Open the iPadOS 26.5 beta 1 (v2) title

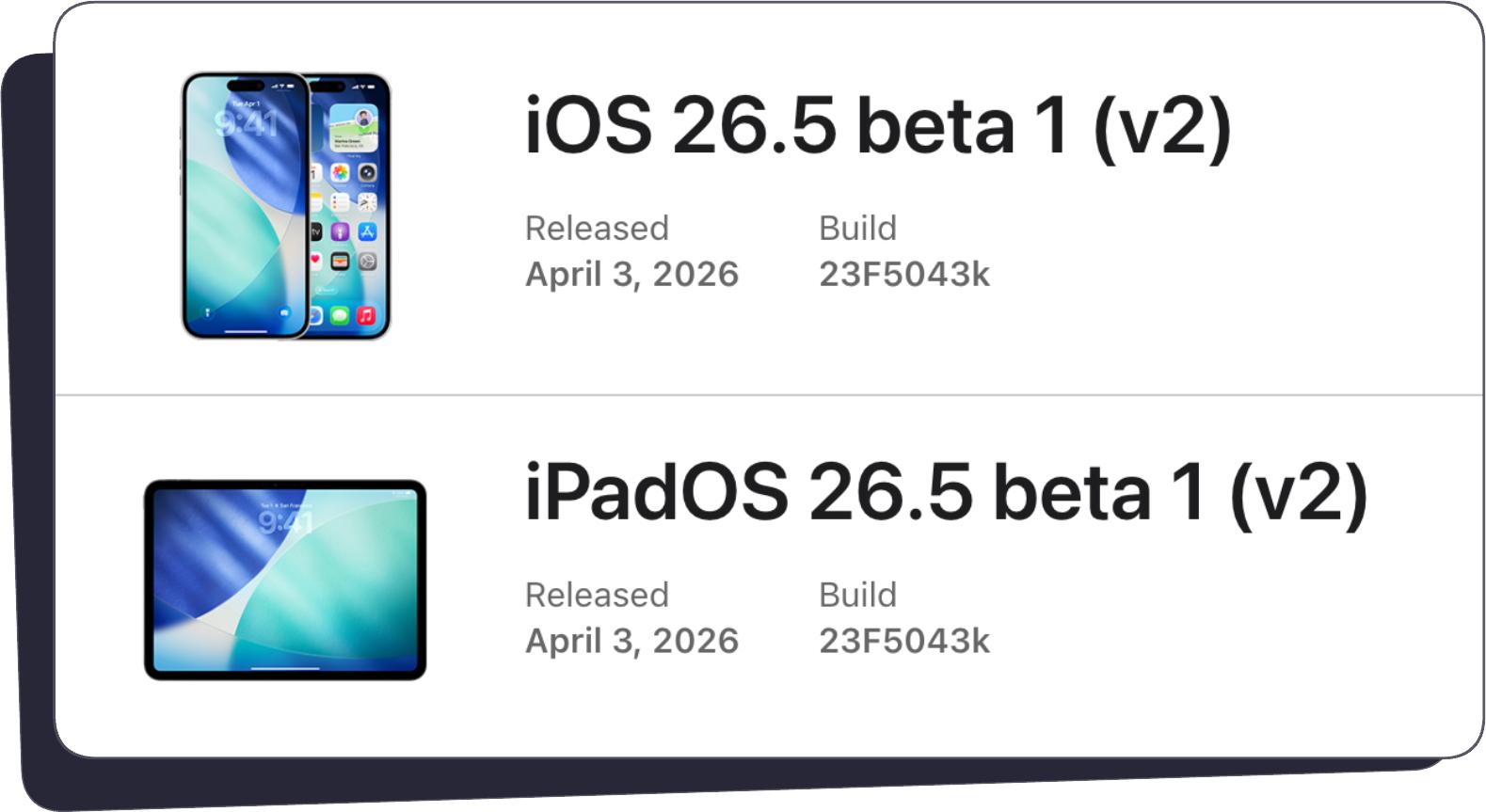tap(945, 493)
